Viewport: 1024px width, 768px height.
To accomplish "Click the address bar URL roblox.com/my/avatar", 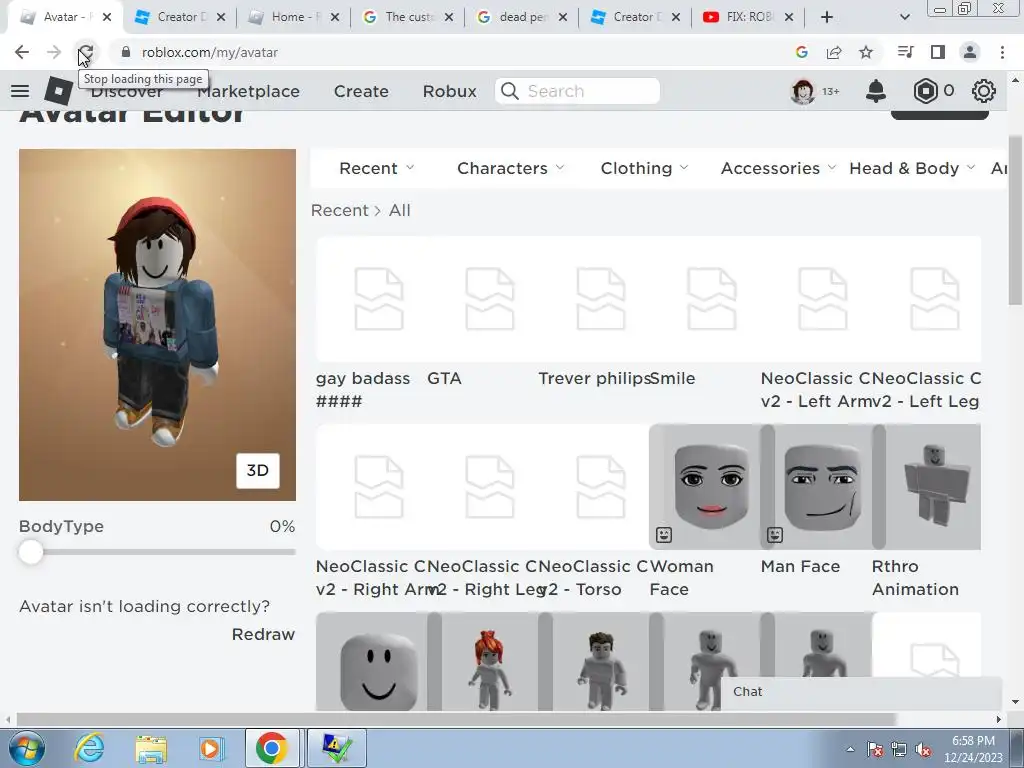I will click(x=210, y=52).
